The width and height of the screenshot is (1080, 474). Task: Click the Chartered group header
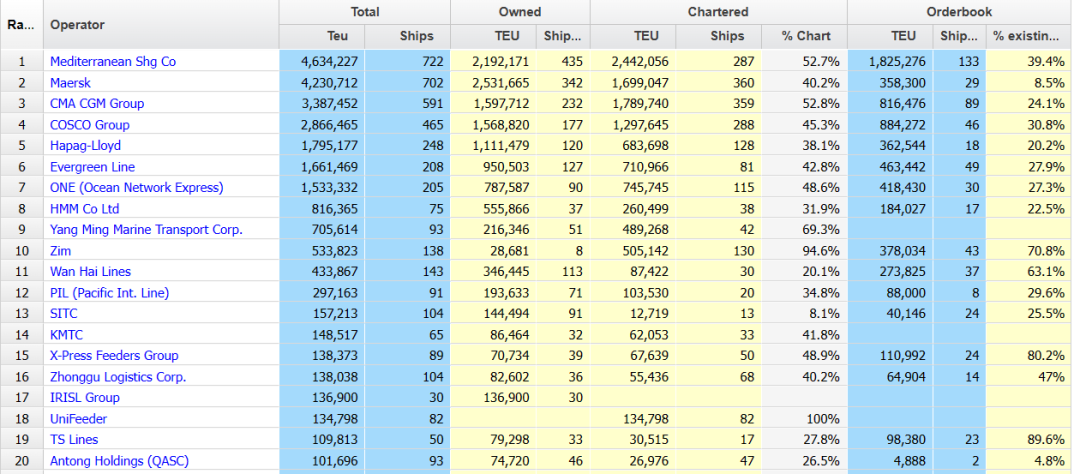tap(718, 12)
